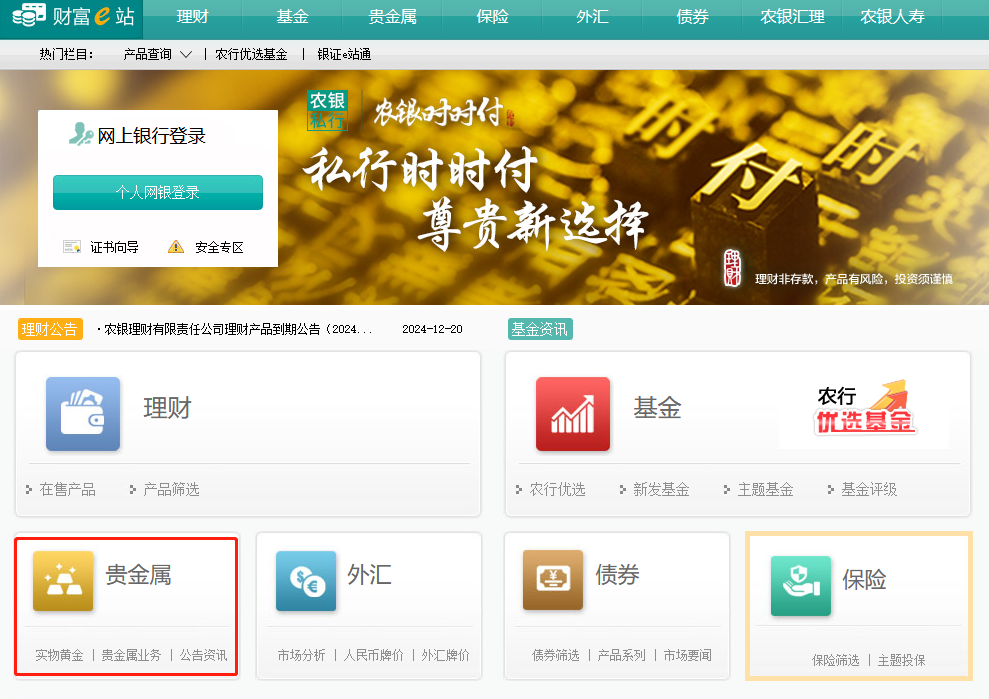The height and width of the screenshot is (699, 989).
Task: Click the 外汇 currency icon
Action: [306, 581]
